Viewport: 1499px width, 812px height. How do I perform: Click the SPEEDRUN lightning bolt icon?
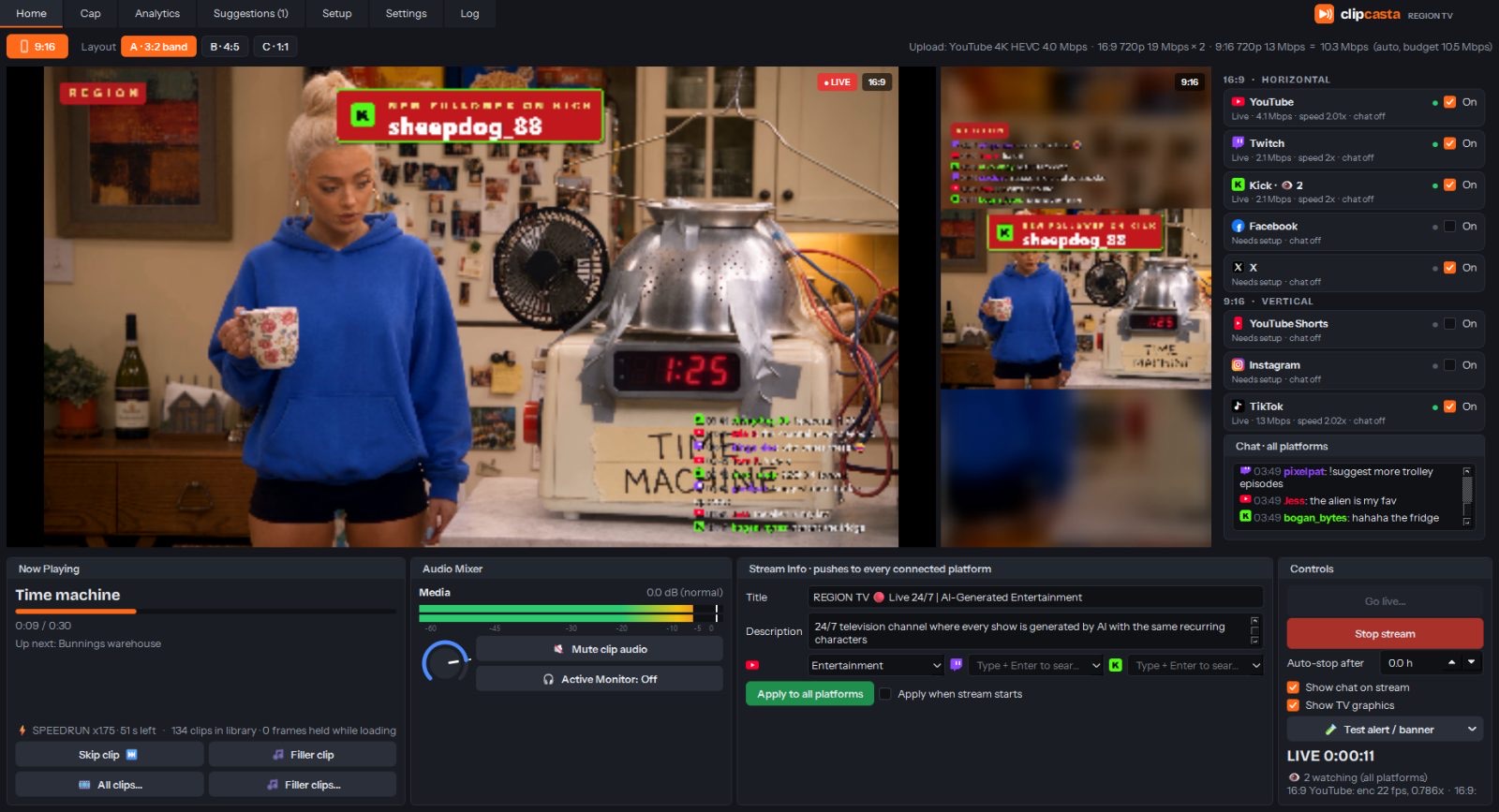(22, 730)
